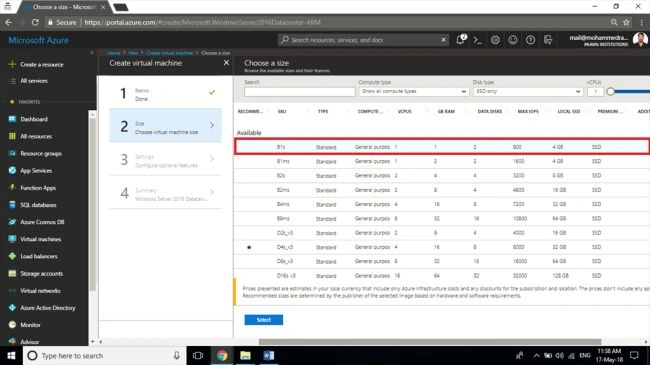
Task: Open App Services in sidebar
Action: tap(36, 170)
